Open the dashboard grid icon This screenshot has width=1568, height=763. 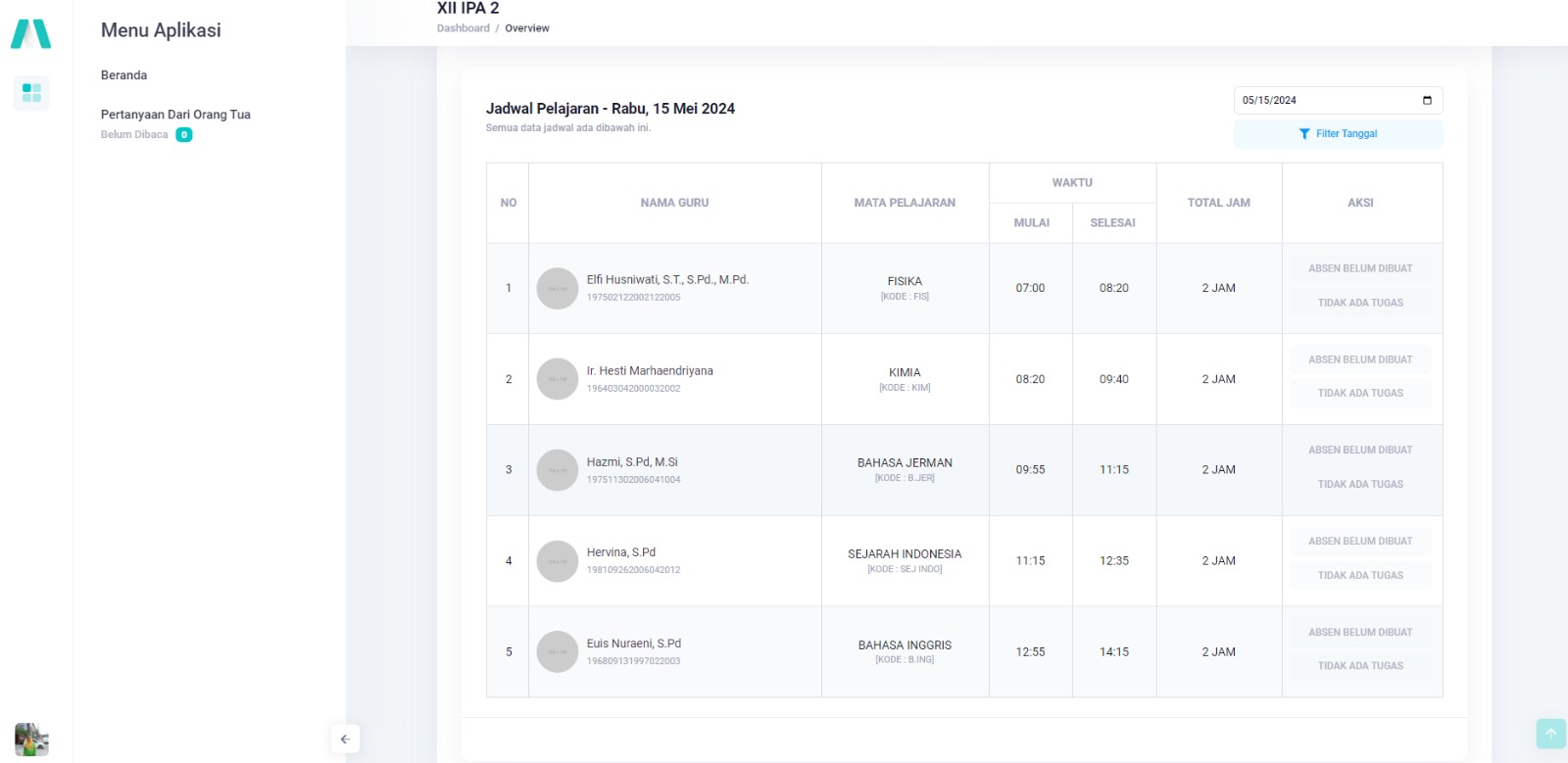pos(31,93)
